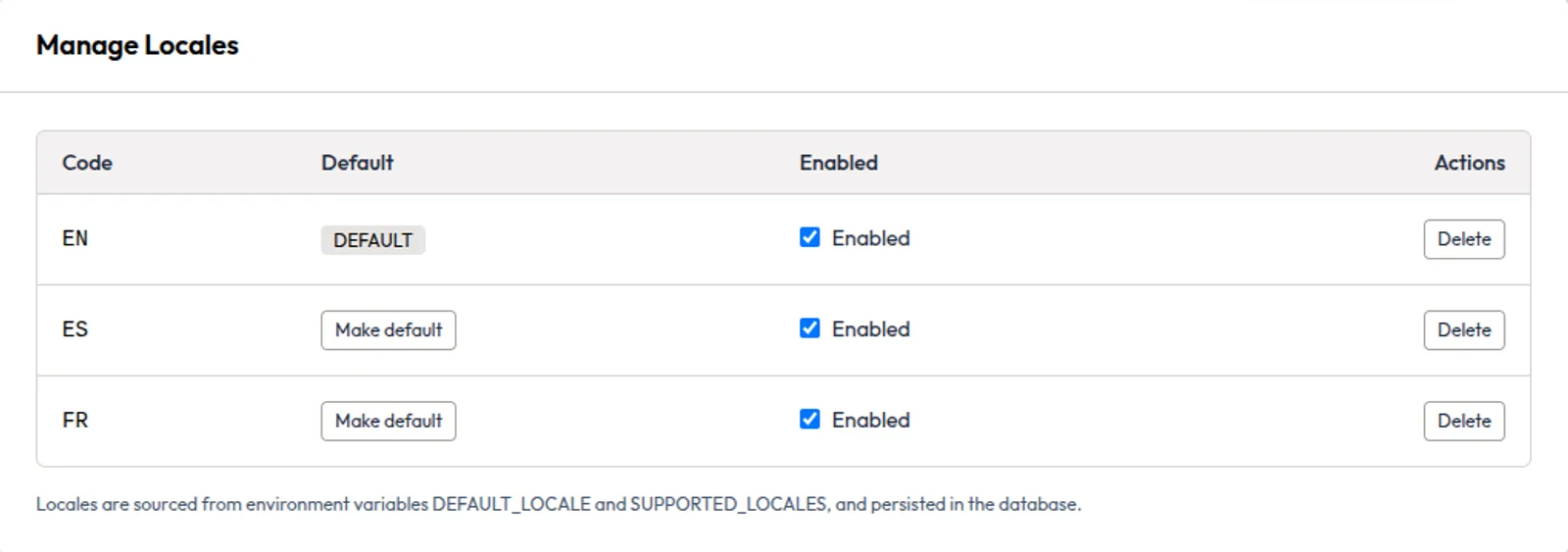Make ES the default locale
1568x552 pixels.
(x=388, y=330)
